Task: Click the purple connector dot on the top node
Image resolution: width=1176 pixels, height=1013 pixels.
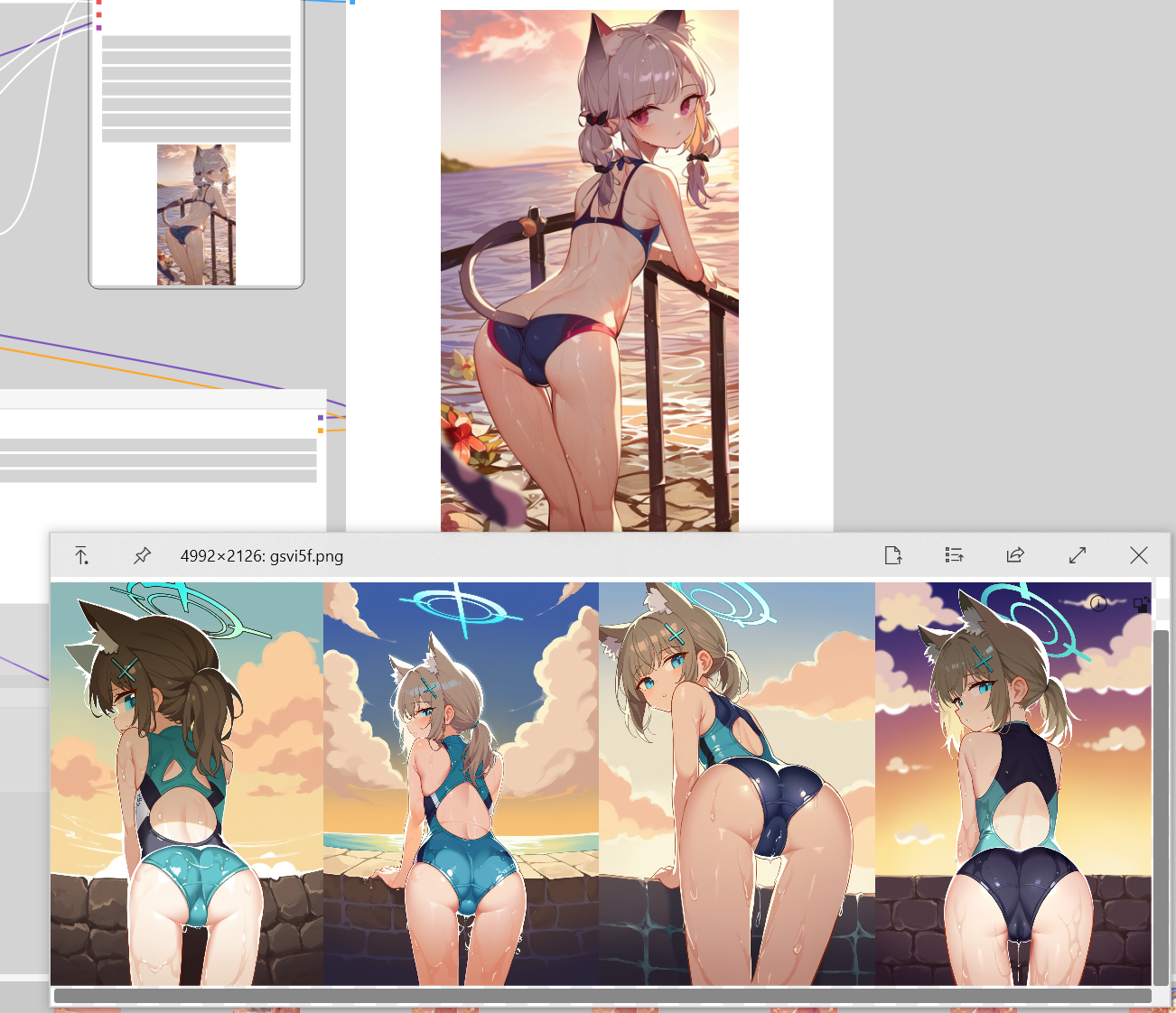Action: click(98, 27)
